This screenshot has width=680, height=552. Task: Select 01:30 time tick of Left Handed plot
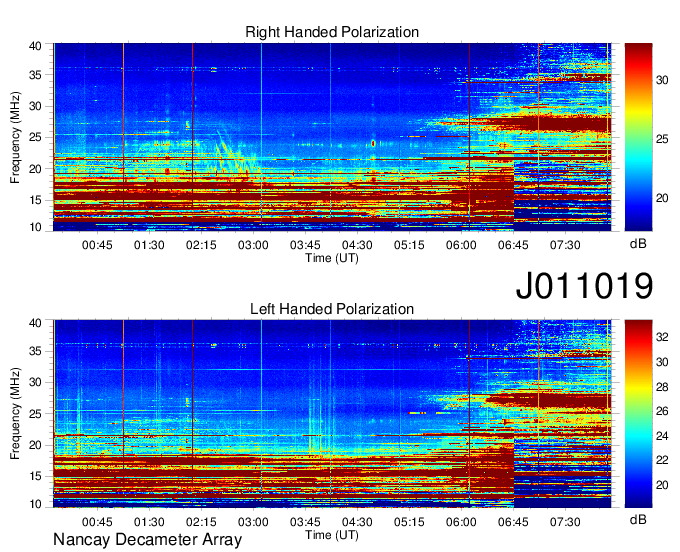coord(149,522)
